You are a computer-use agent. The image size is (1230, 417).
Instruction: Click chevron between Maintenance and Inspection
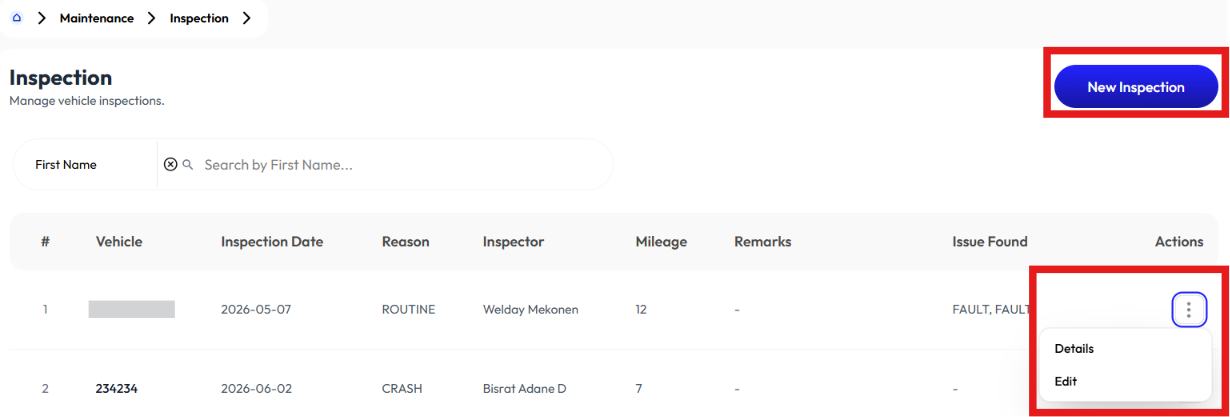point(152,18)
